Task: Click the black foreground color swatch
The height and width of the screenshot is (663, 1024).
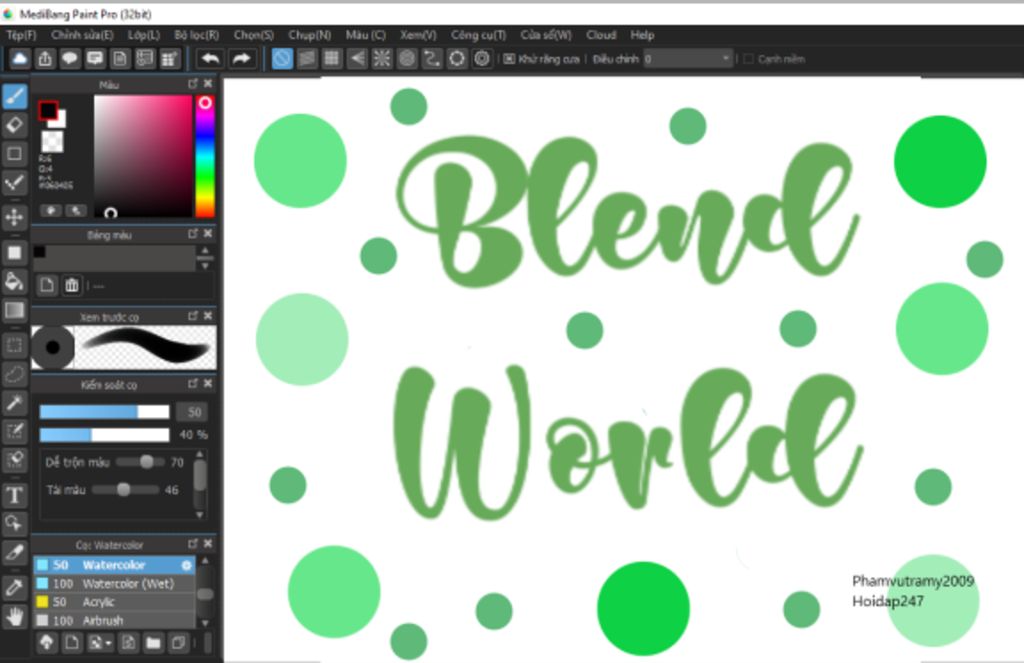Action: pos(47,110)
